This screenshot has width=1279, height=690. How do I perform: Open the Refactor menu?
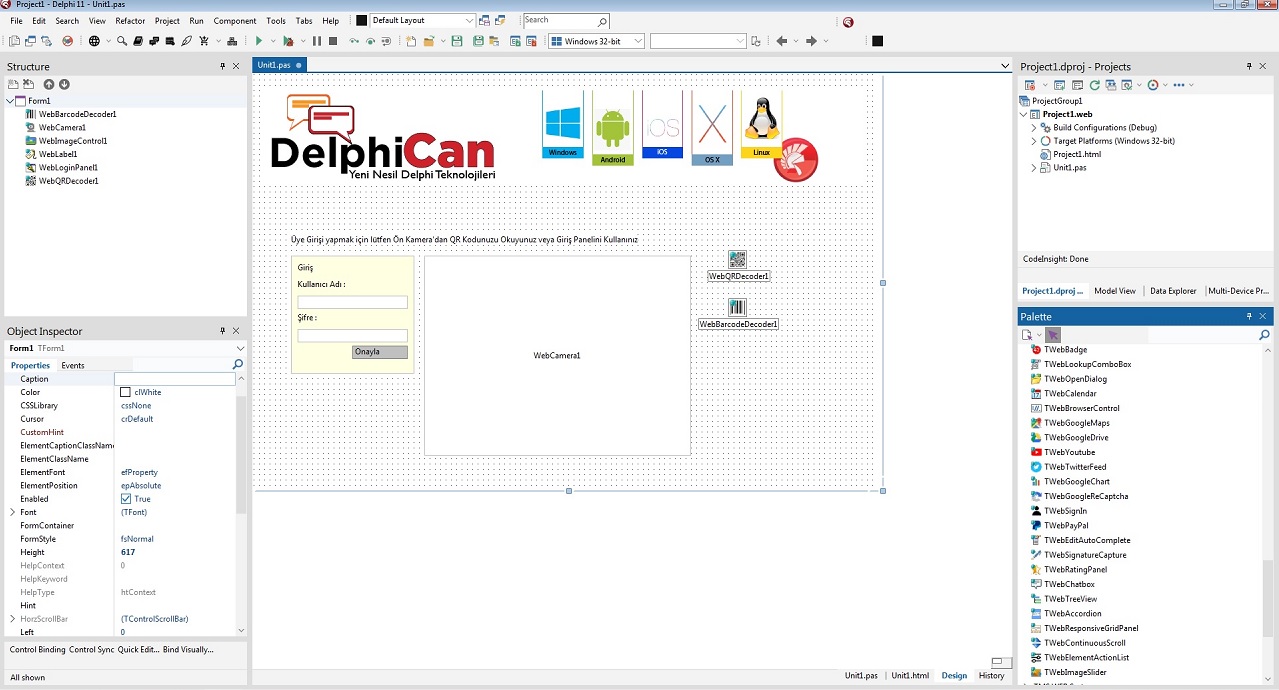(130, 20)
